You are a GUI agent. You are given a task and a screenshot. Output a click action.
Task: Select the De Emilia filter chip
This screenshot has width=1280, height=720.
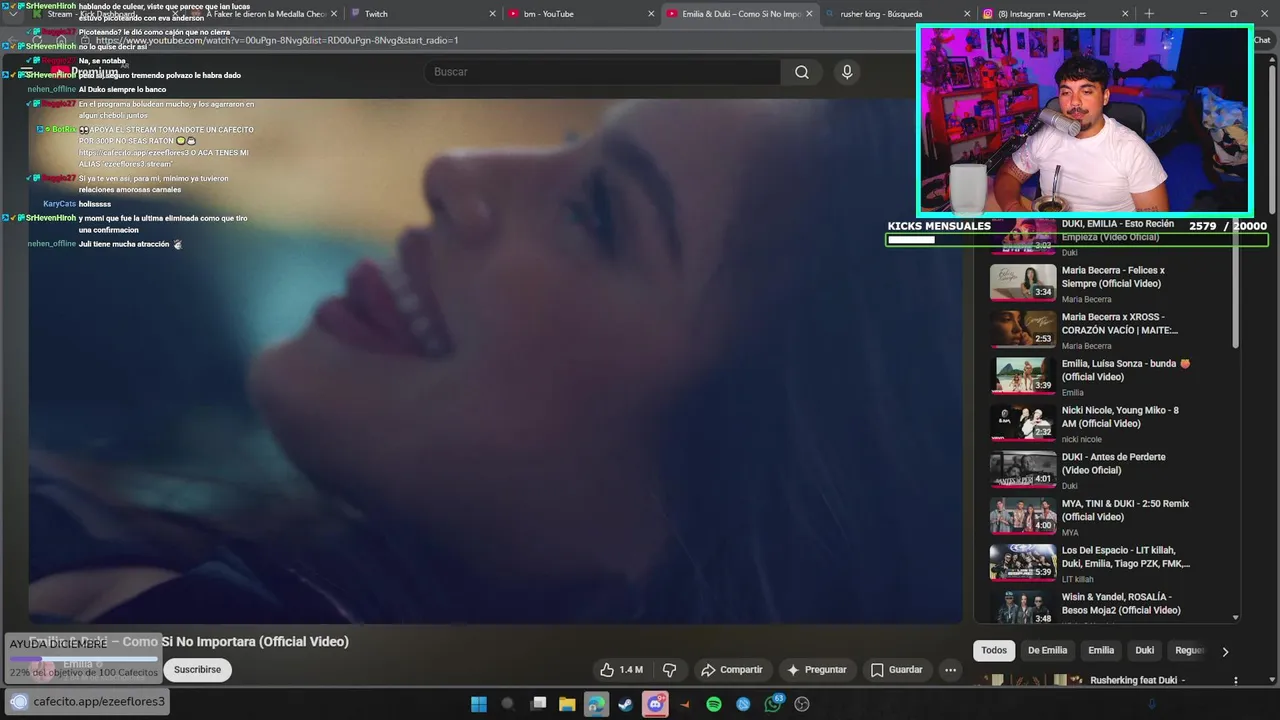[1047, 650]
